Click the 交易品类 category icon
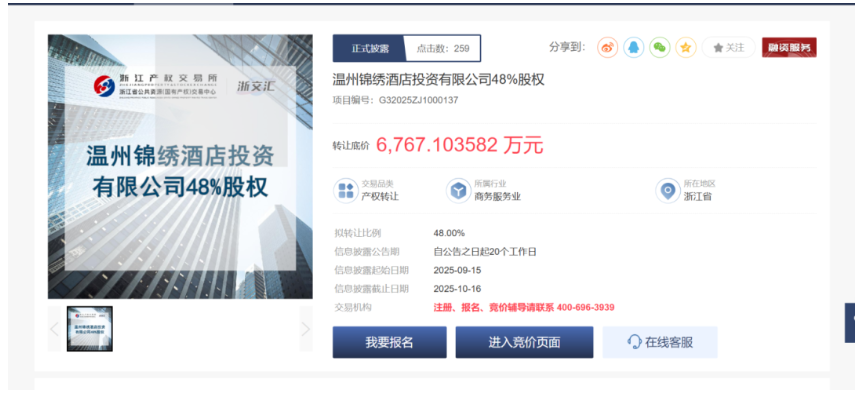 click(346, 190)
